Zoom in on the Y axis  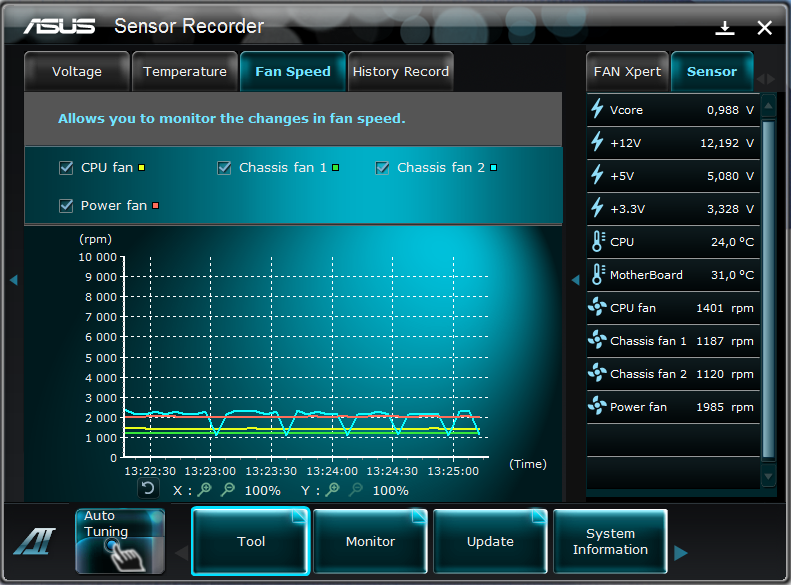click(x=332, y=489)
